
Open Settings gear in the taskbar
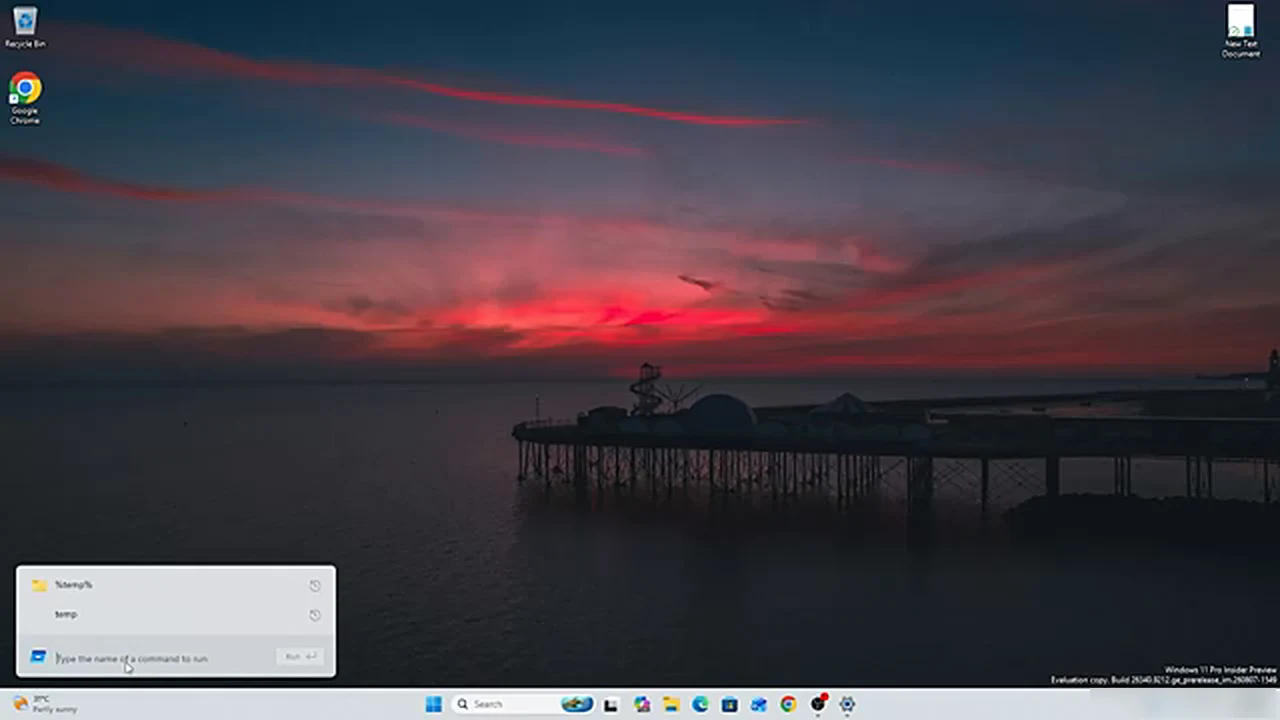click(847, 704)
